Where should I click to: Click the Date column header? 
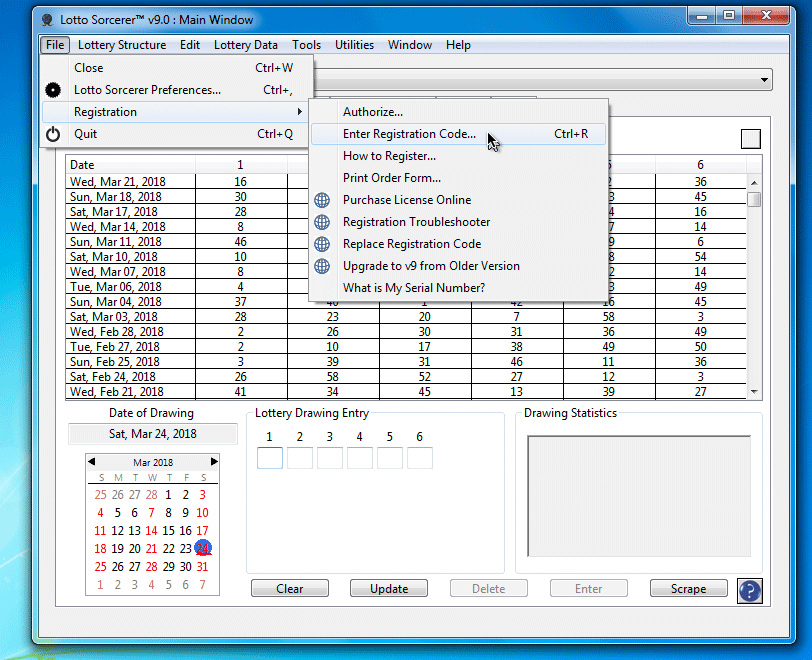click(x=130, y=165)
